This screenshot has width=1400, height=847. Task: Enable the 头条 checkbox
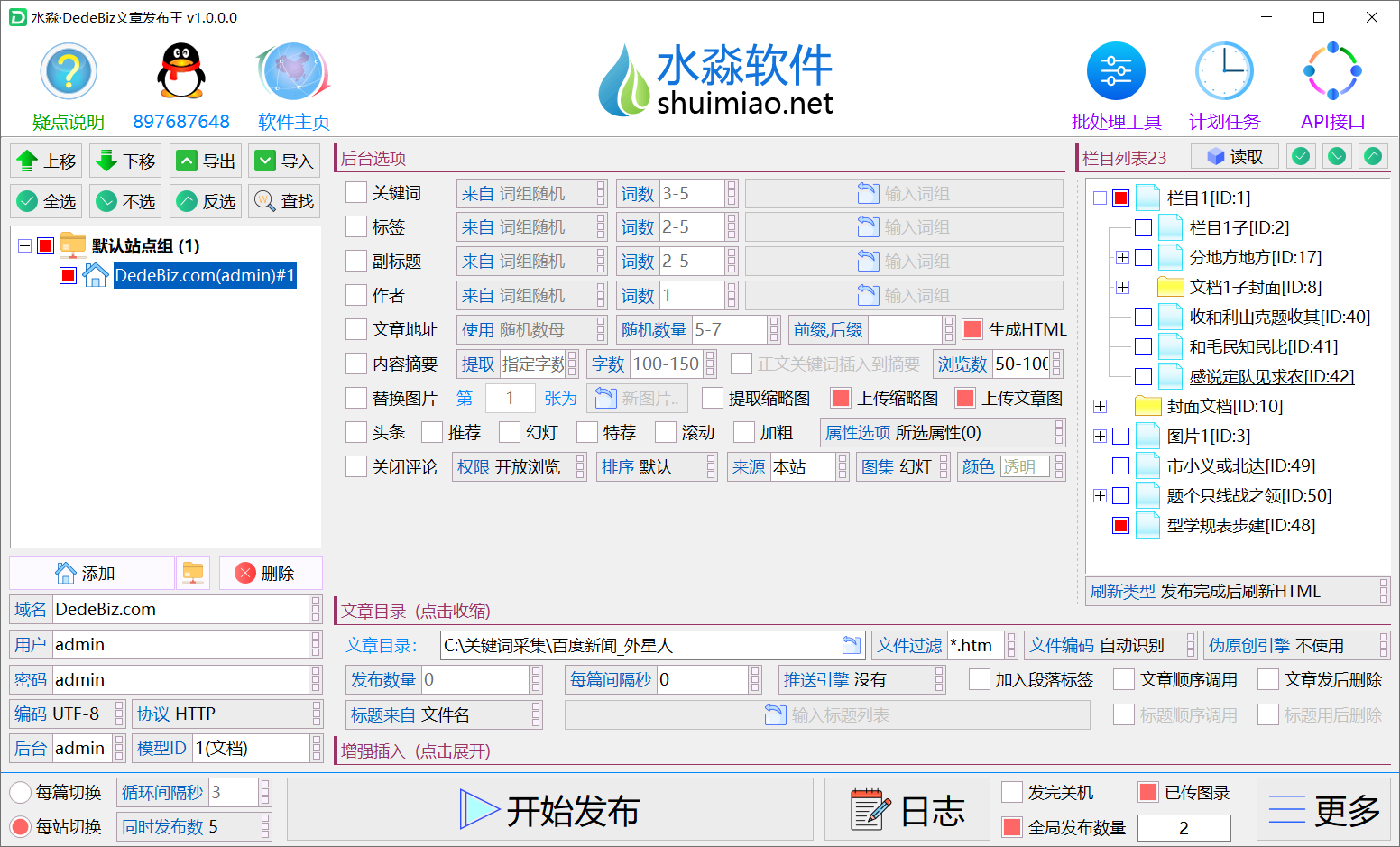(356, 433)
